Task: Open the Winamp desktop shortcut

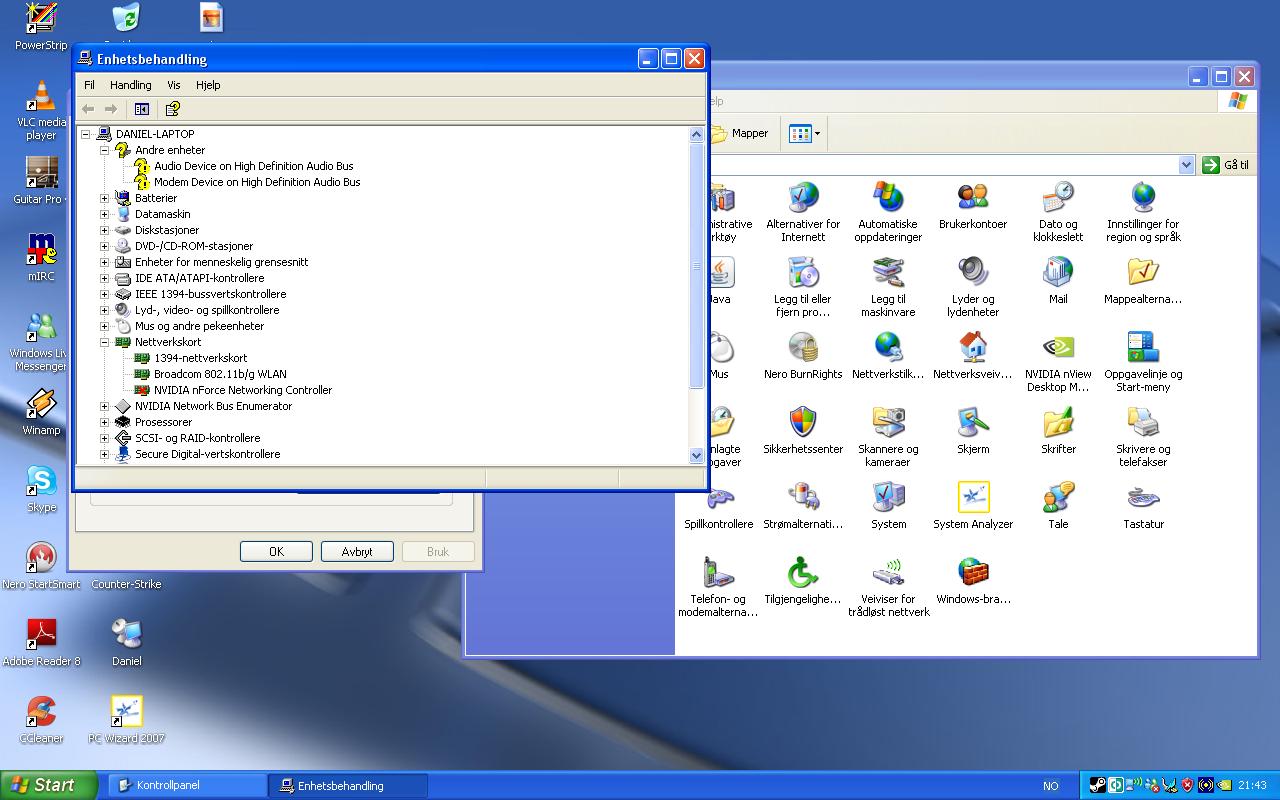Action: coord(41,405)
